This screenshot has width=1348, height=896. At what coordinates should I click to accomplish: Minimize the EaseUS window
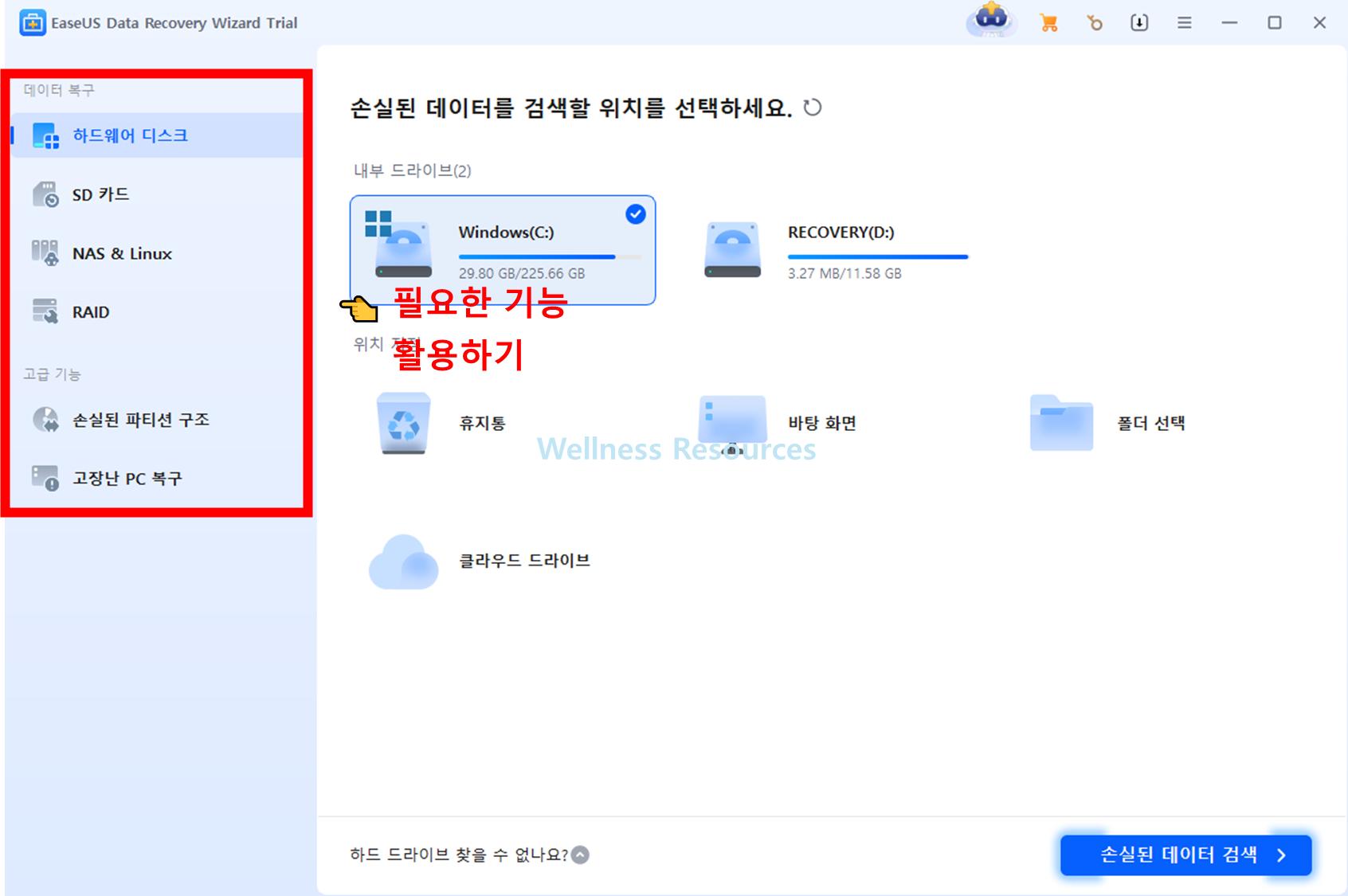[1229, 23]
